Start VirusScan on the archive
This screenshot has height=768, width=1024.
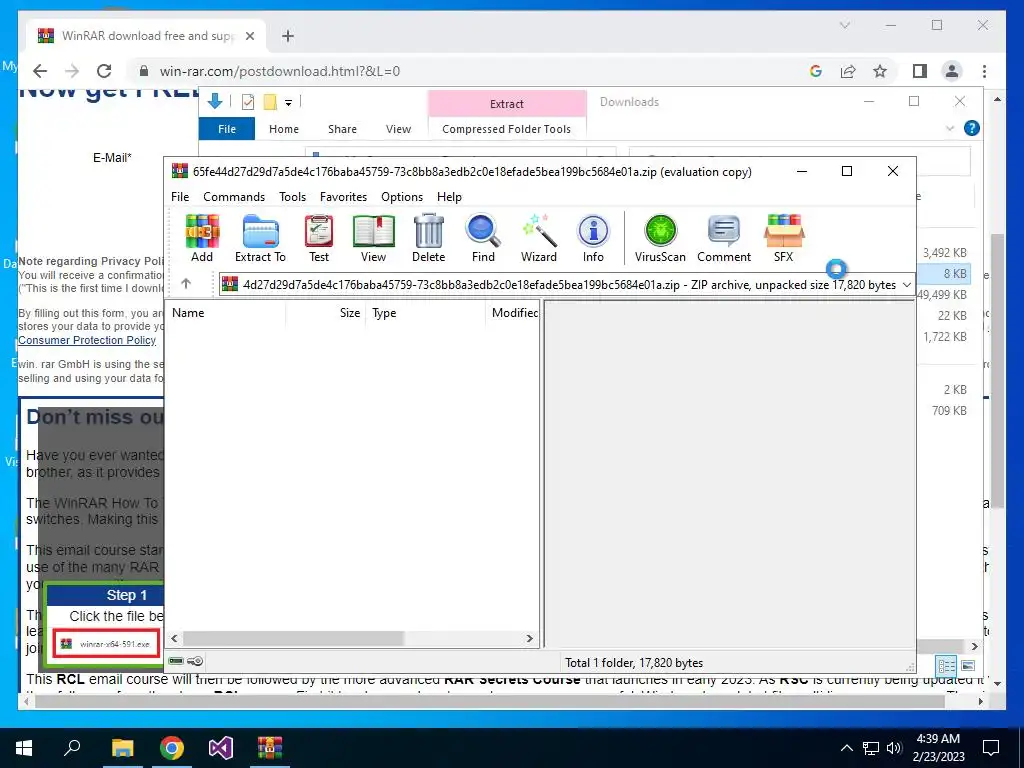tap(660, 238)
